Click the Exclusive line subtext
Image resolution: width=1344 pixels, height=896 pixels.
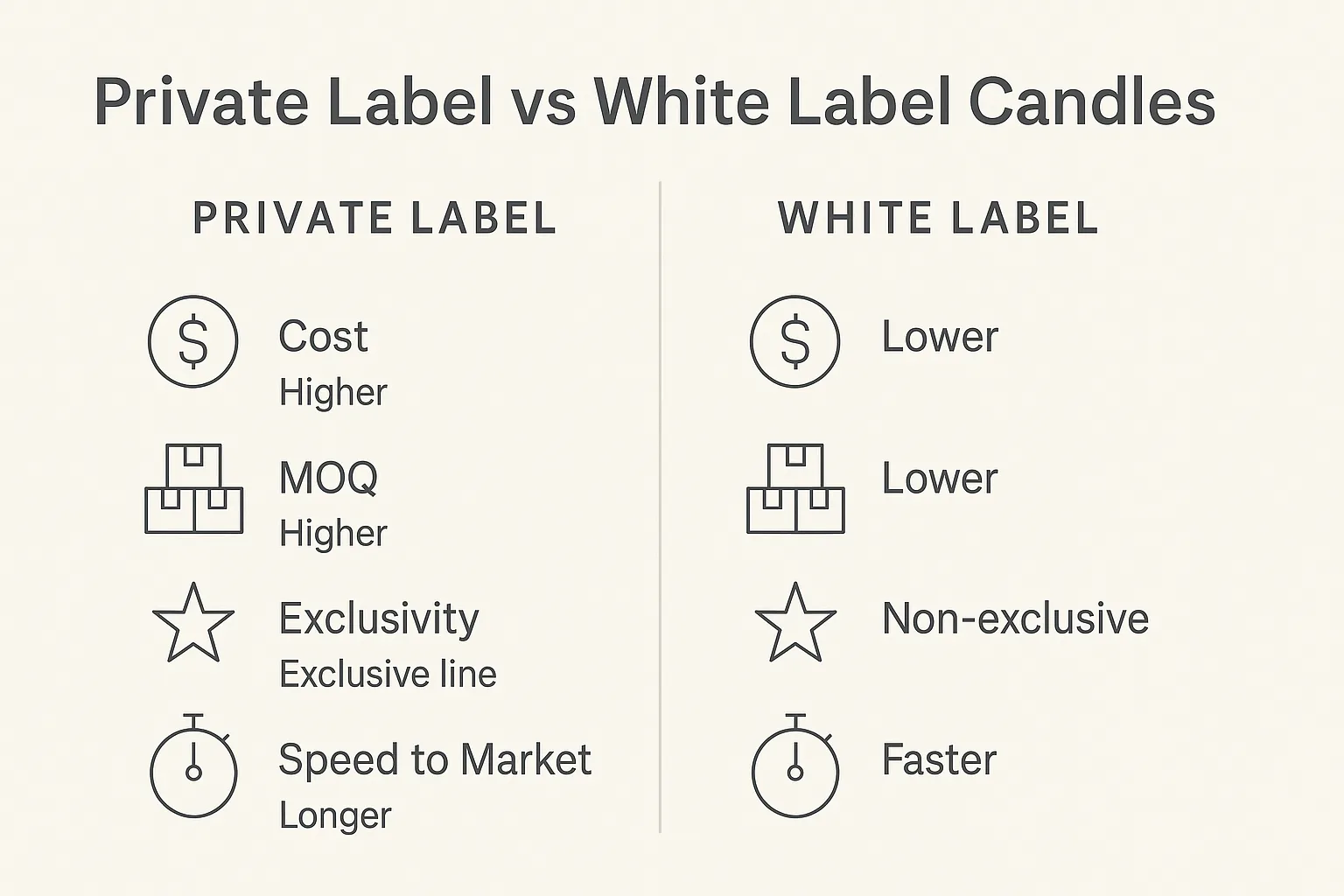pyautogui.click(x=388, y=674)
